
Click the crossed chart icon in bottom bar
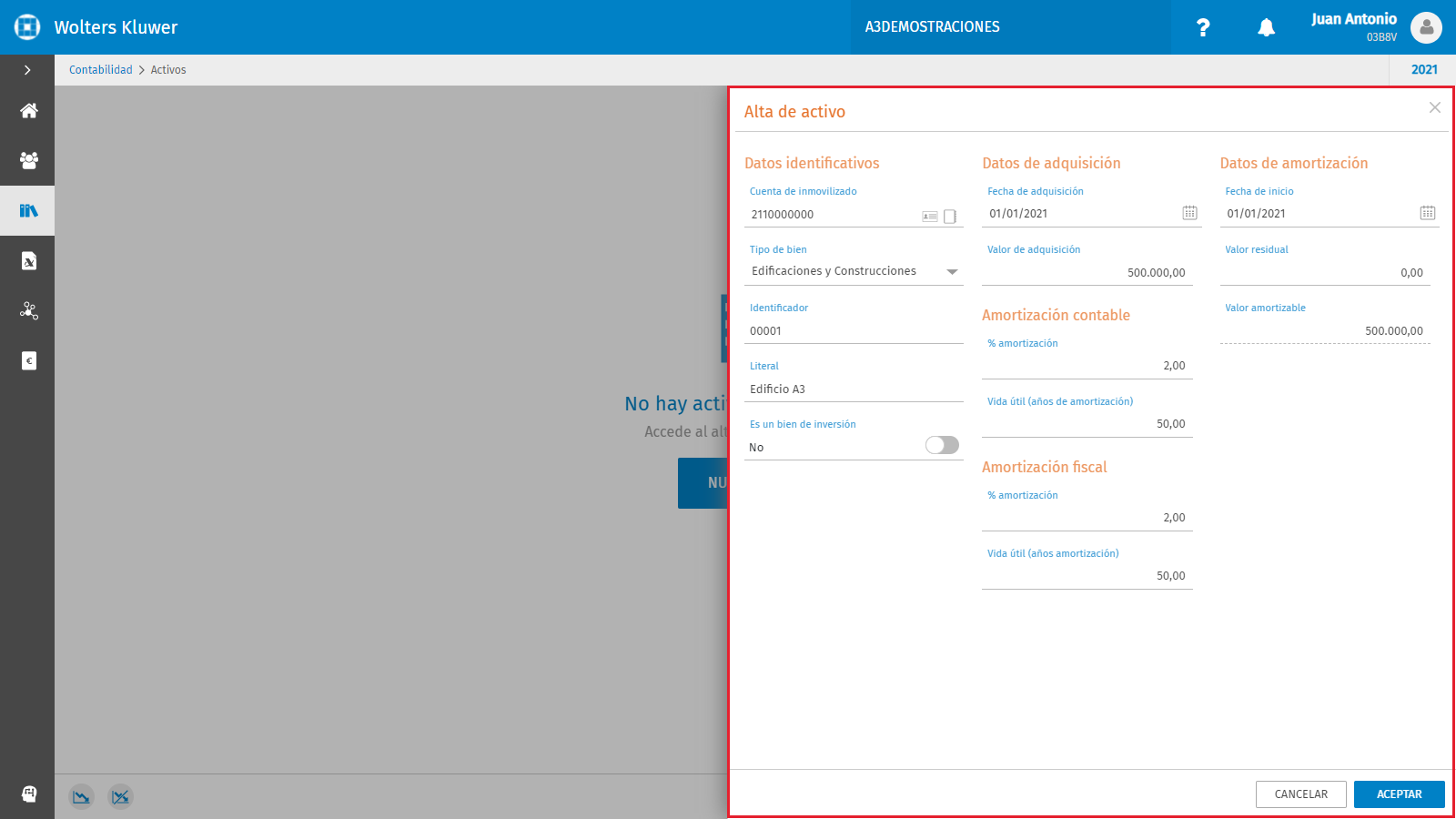120,797
